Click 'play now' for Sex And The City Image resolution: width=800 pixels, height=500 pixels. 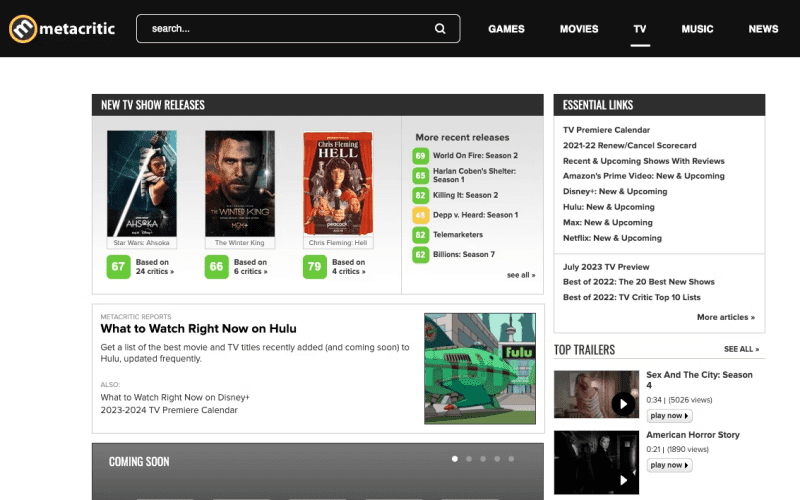click(669, 416)
